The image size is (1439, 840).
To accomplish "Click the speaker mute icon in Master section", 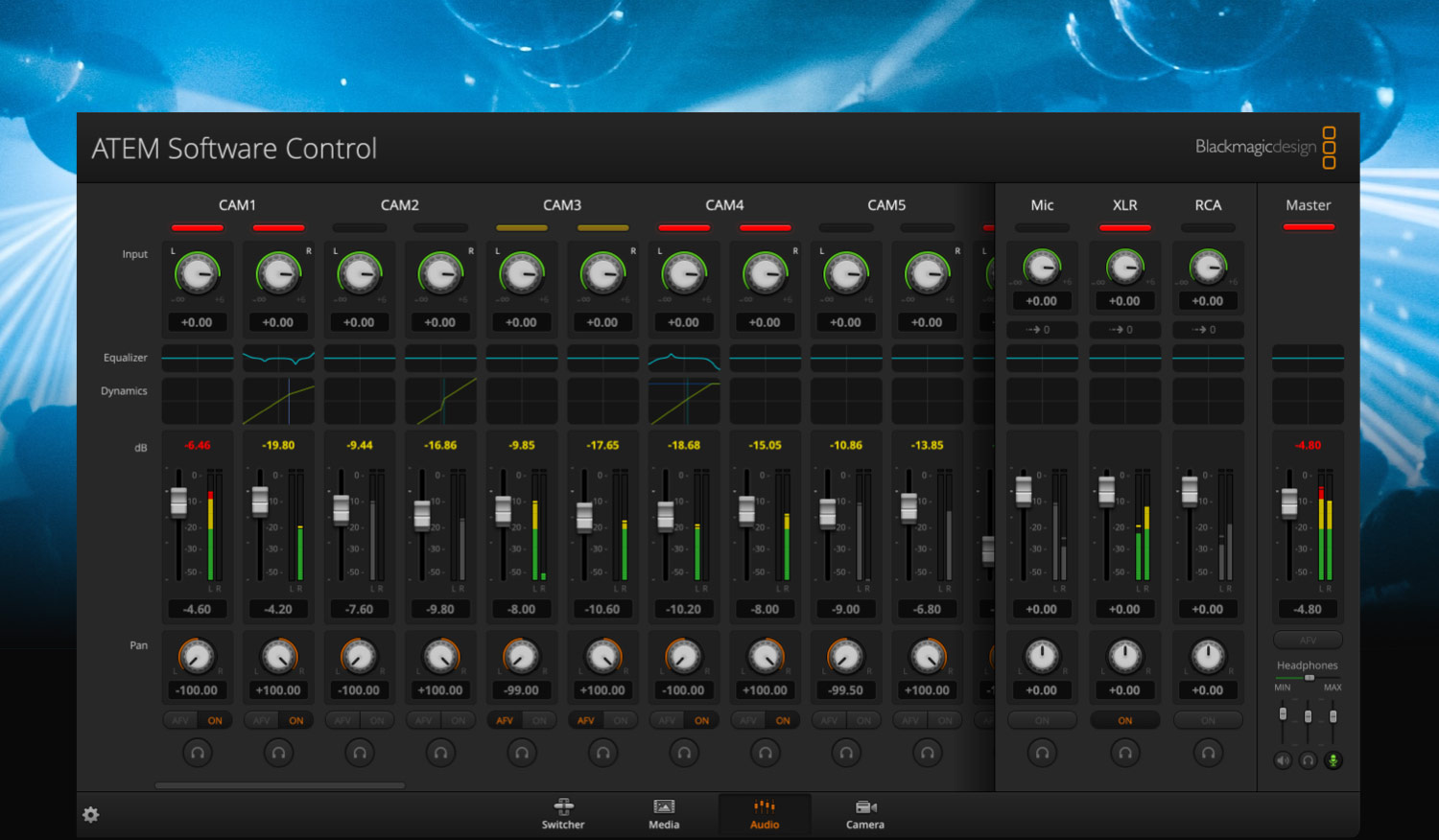I will coord(1284,759).
